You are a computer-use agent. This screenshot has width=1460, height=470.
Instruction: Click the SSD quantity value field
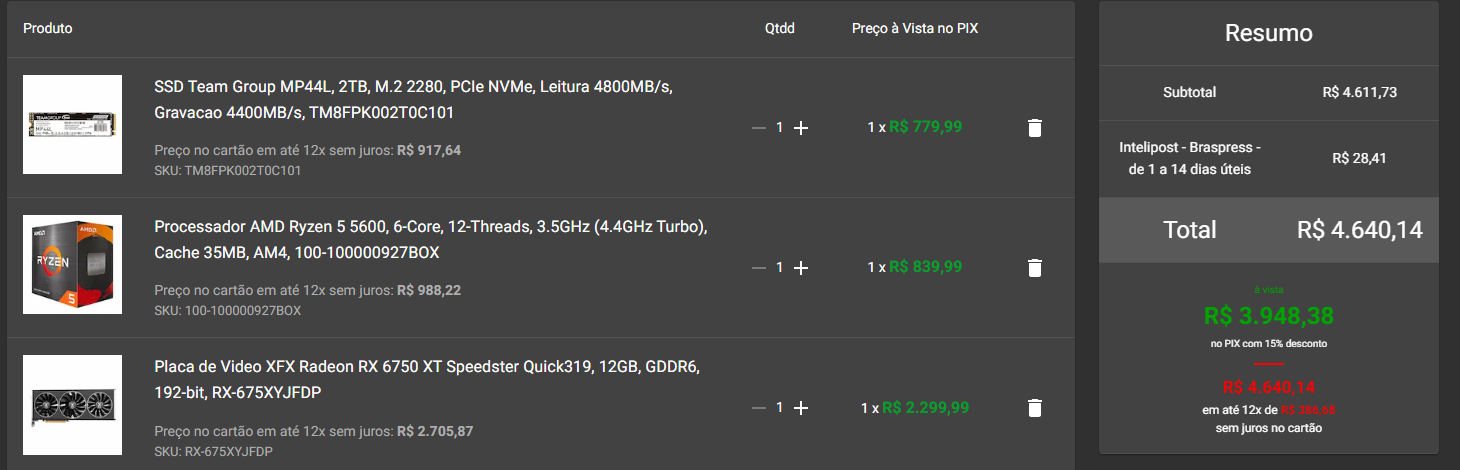point(780,128)
